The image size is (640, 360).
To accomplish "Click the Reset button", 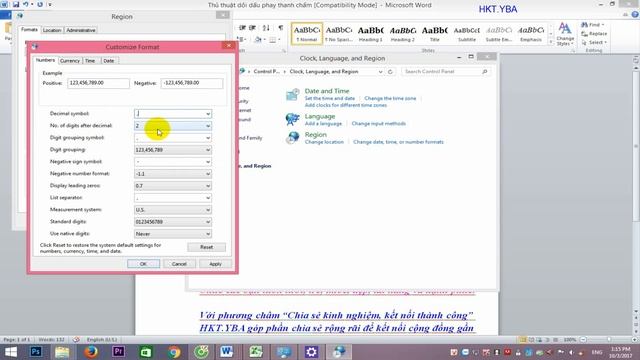I will click(x=207, y=247).
